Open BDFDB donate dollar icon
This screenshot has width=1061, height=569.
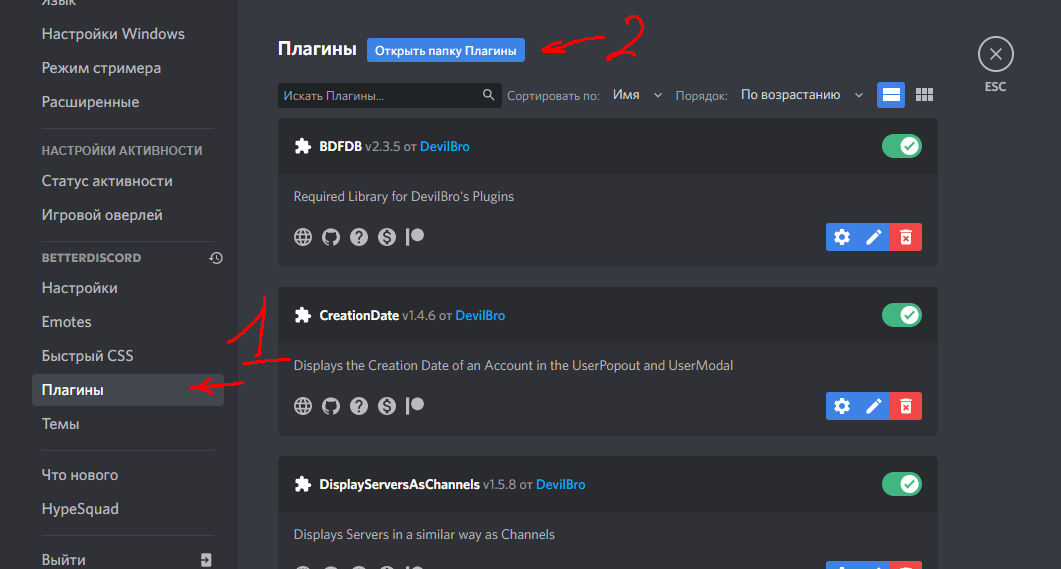pyautogui.click(x=387, y=237)
